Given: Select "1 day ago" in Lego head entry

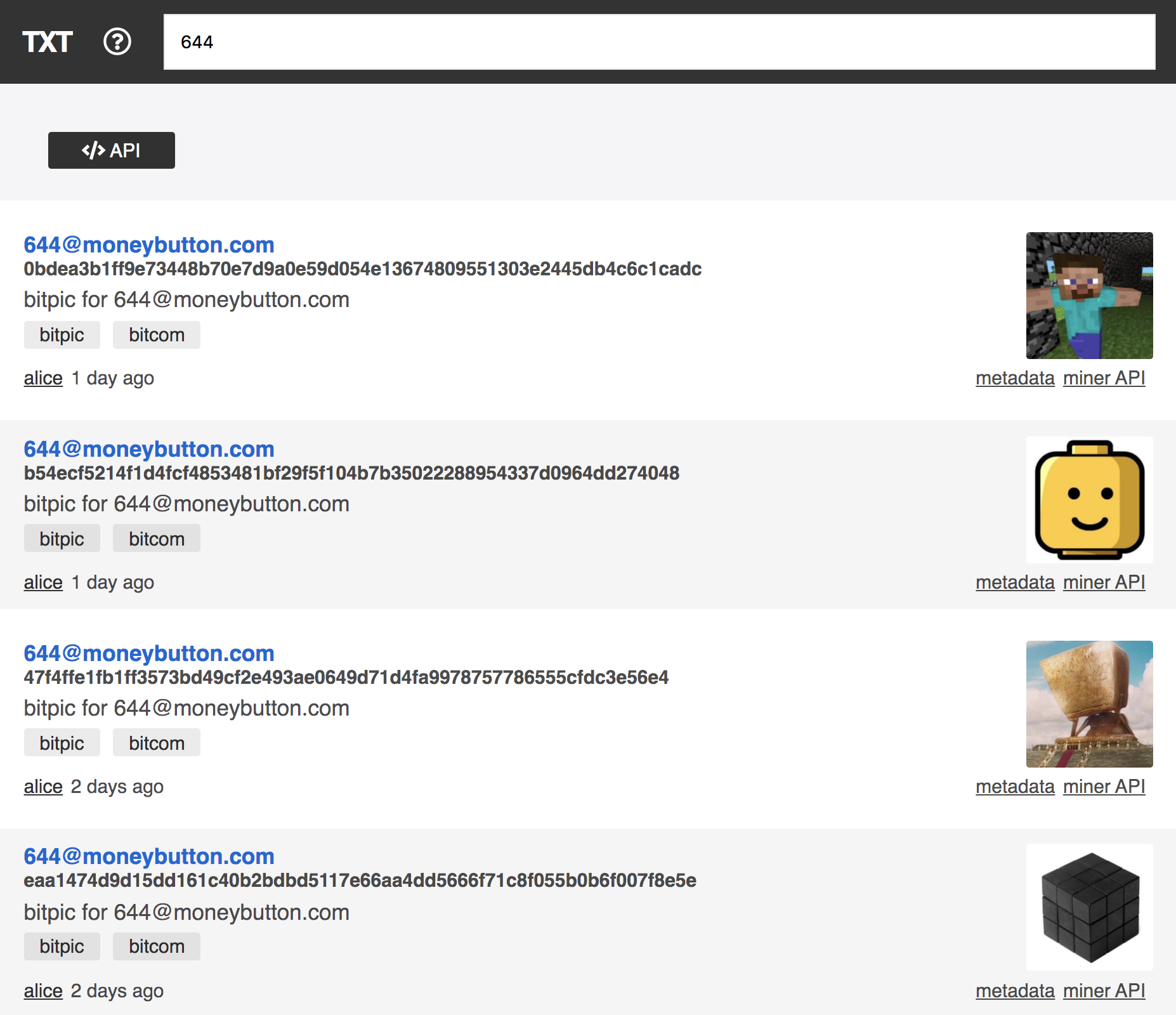Looking at the screenshot, I should (x=113, y=582).
